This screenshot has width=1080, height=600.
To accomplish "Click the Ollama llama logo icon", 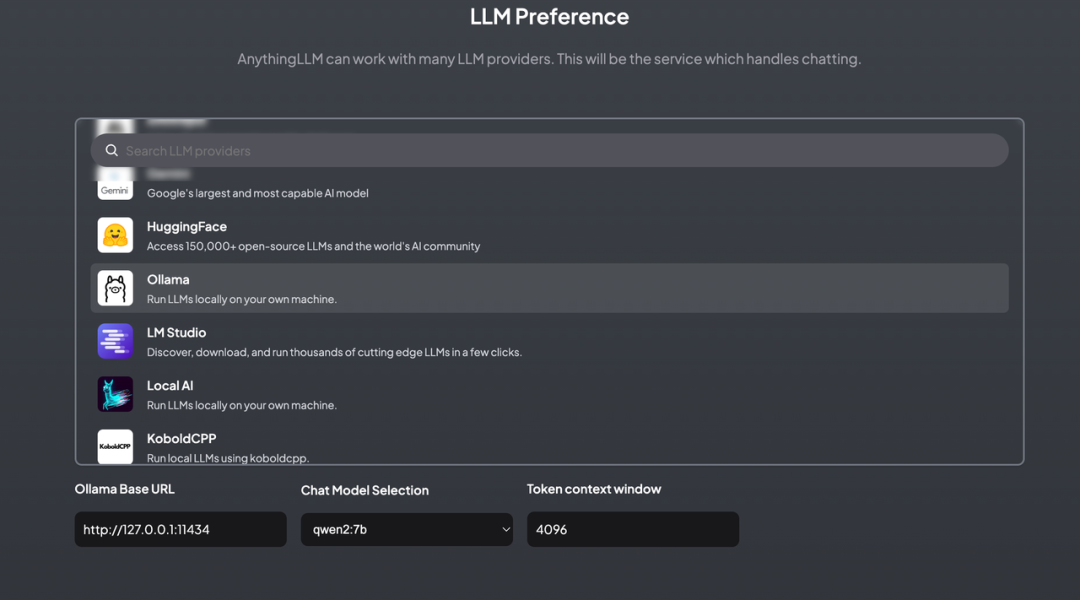I will tap(115, 288).
